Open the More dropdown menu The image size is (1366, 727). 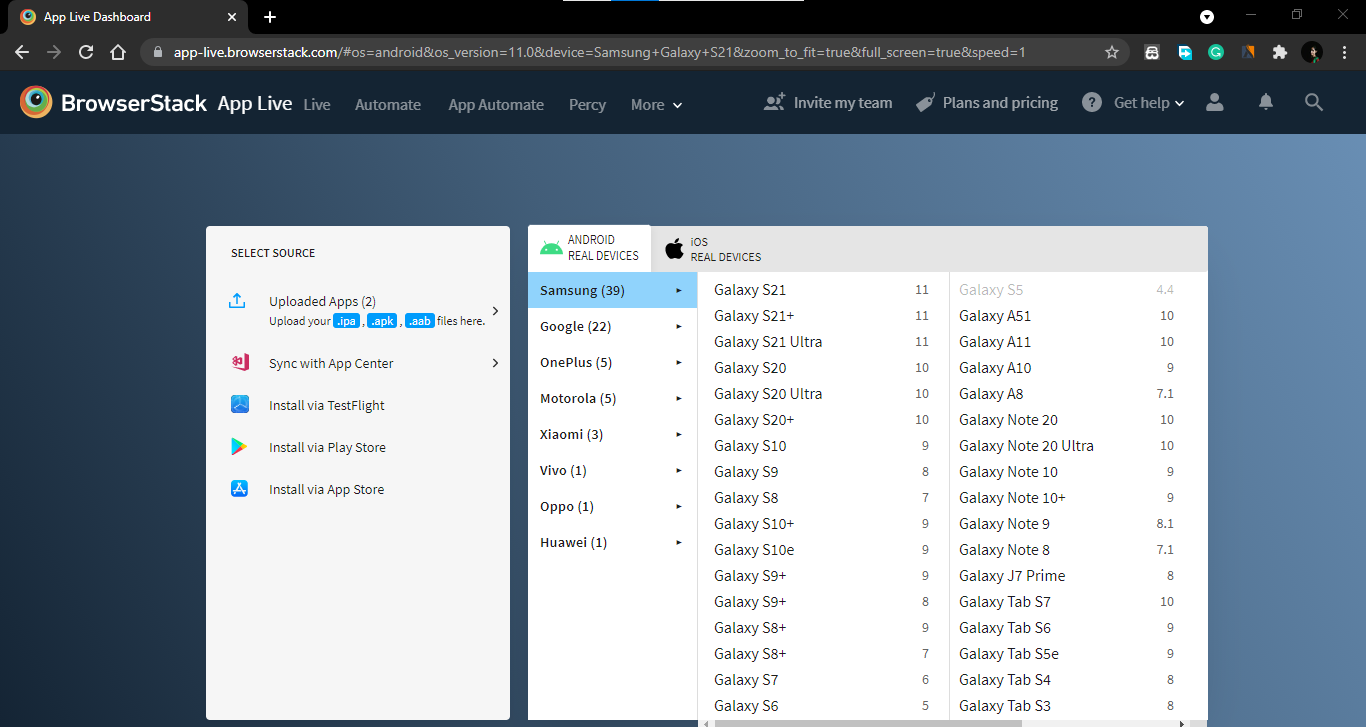[x=656, y=104]
